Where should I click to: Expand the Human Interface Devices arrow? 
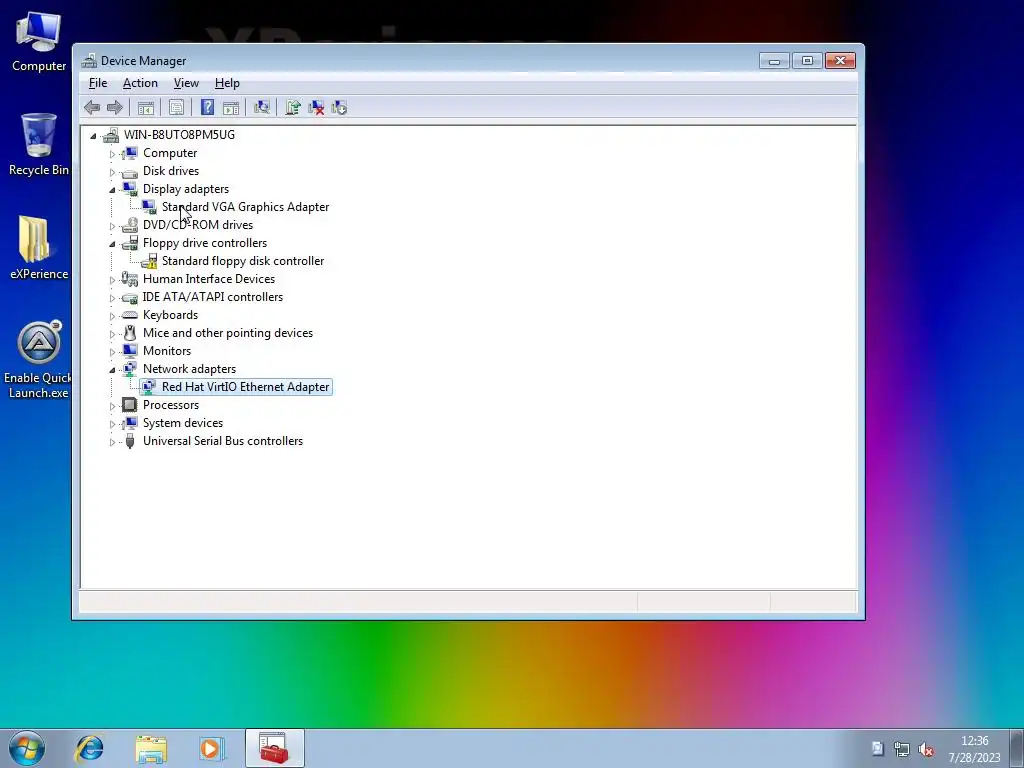[x=112, y=280]
